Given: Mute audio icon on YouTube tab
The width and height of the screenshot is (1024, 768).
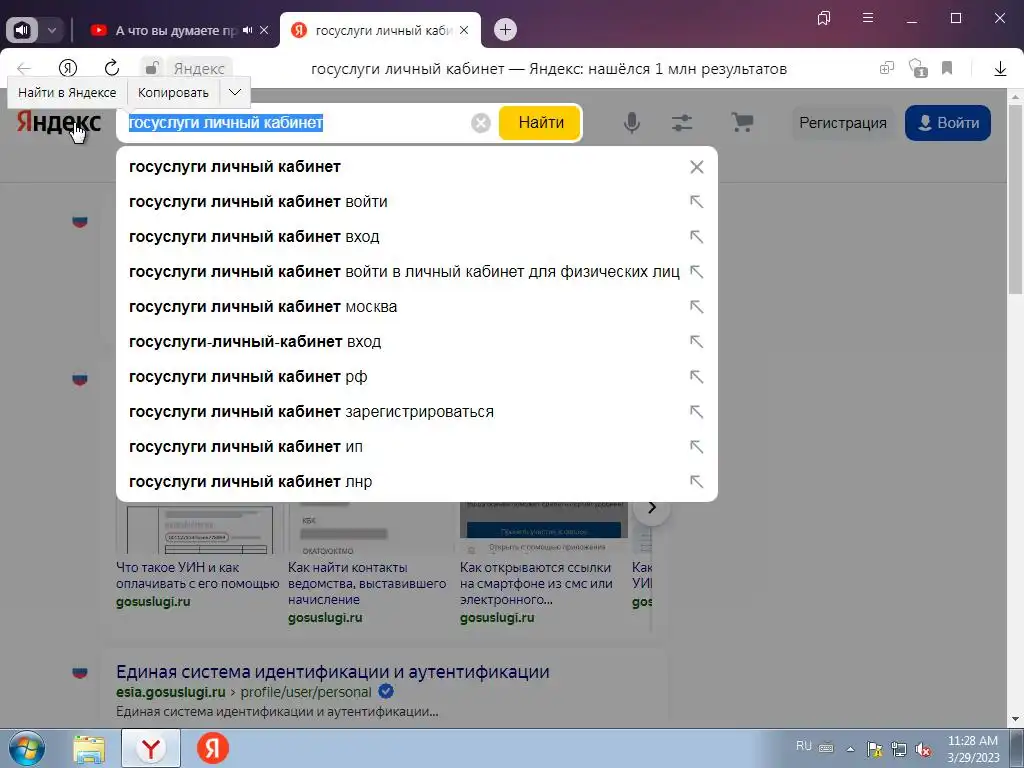Looking at the screenshot, I should pos(248,30).
